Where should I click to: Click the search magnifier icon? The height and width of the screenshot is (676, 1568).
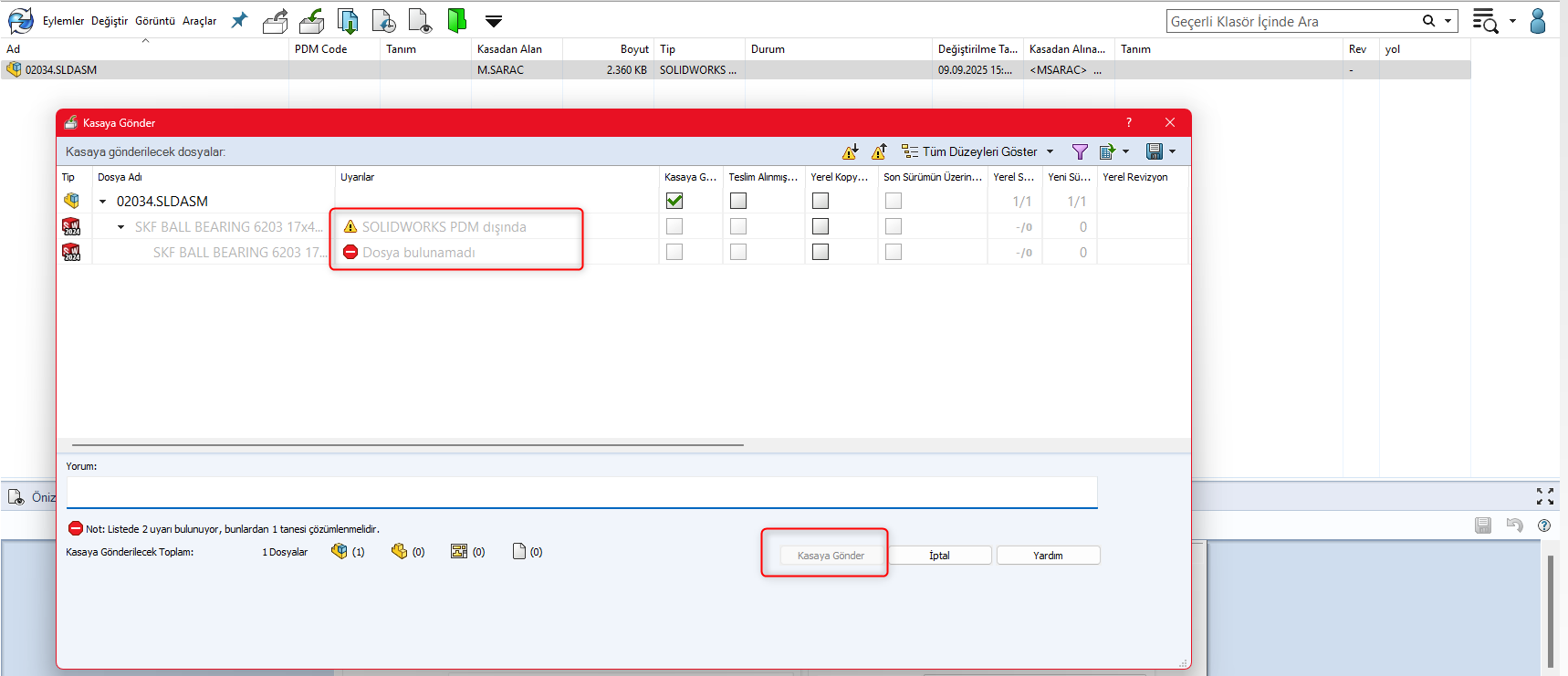click(1428, 21)
